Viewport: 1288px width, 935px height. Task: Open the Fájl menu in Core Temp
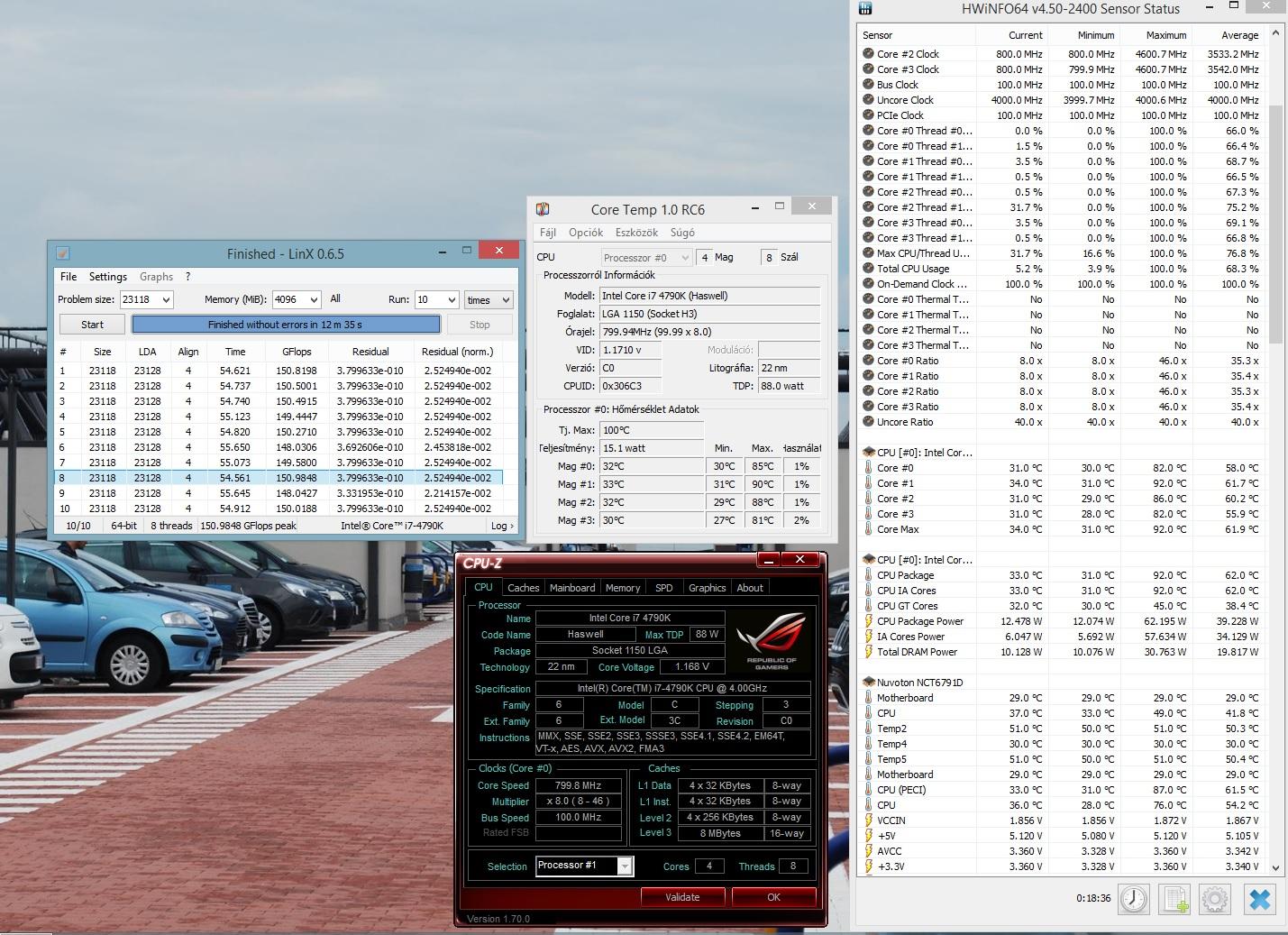(x=548, y=233)
